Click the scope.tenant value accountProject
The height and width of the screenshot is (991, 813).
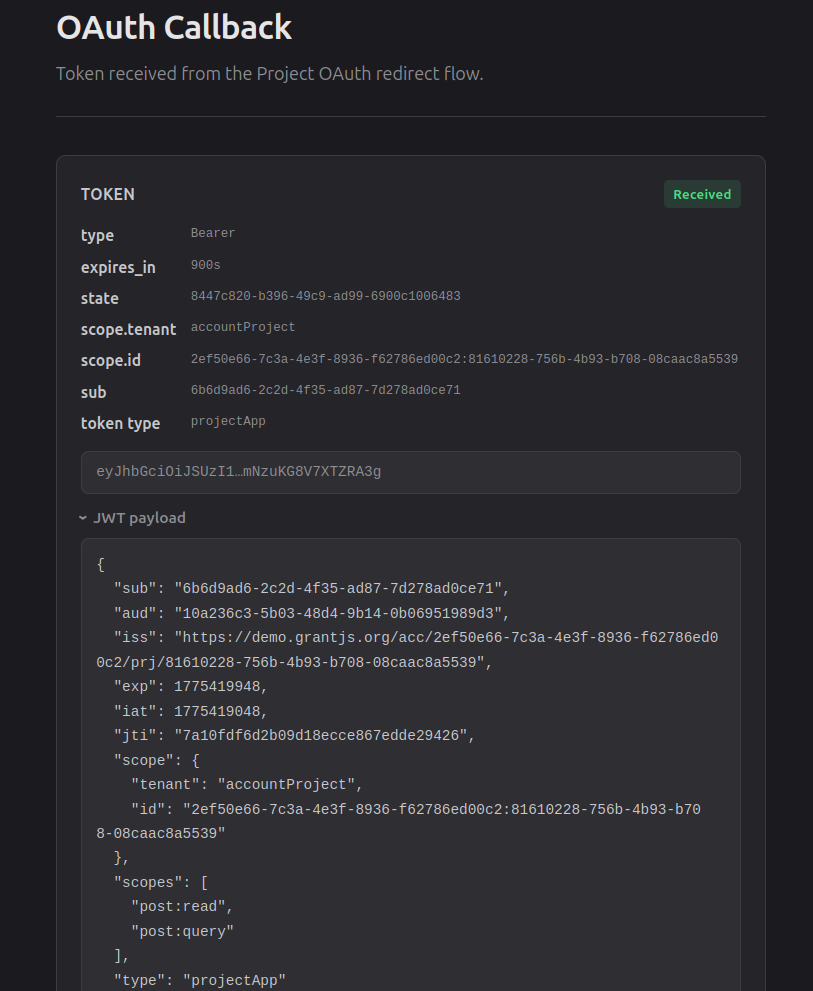pos(243,327)
